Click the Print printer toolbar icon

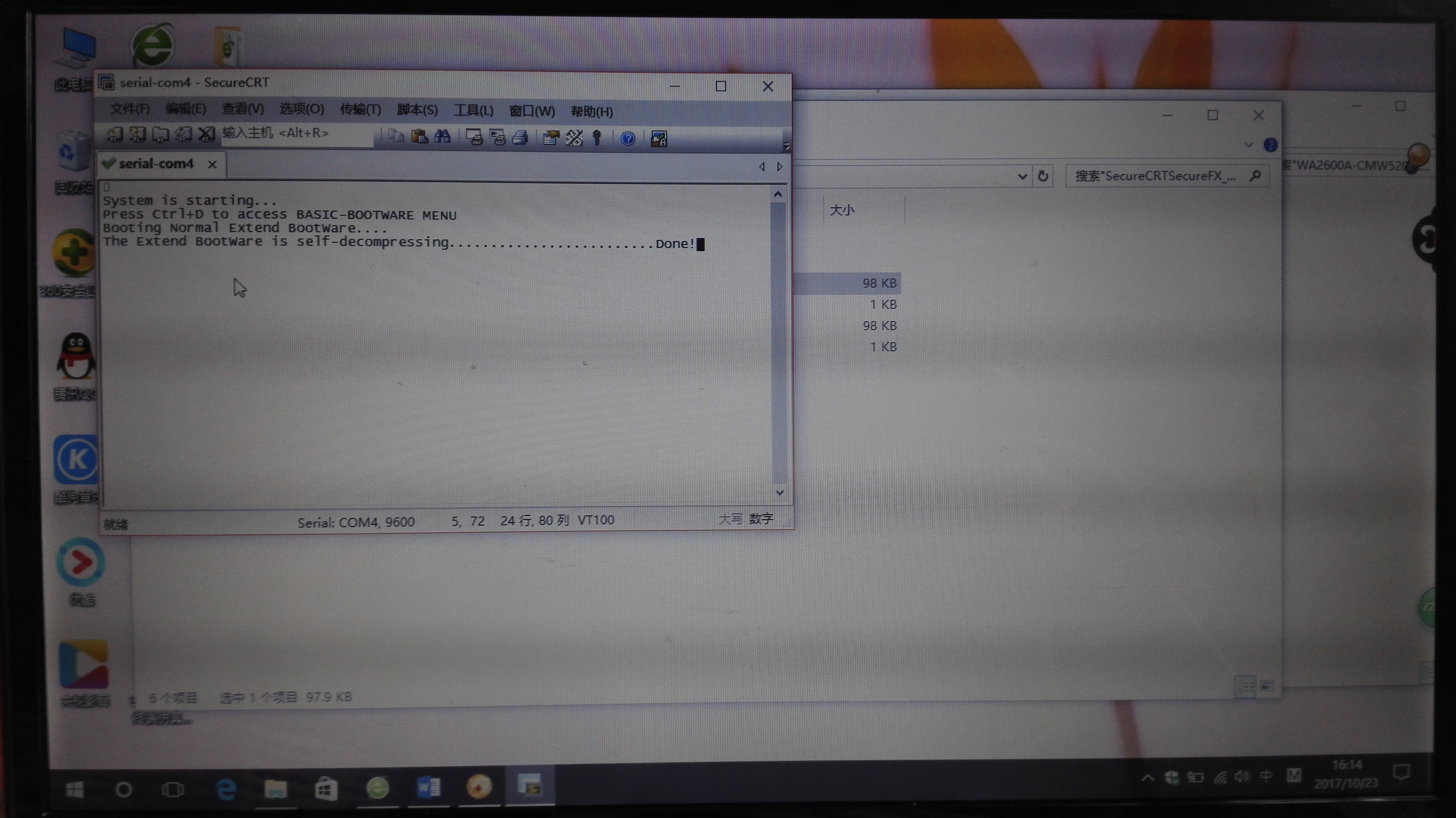click(x=520, y=138)
